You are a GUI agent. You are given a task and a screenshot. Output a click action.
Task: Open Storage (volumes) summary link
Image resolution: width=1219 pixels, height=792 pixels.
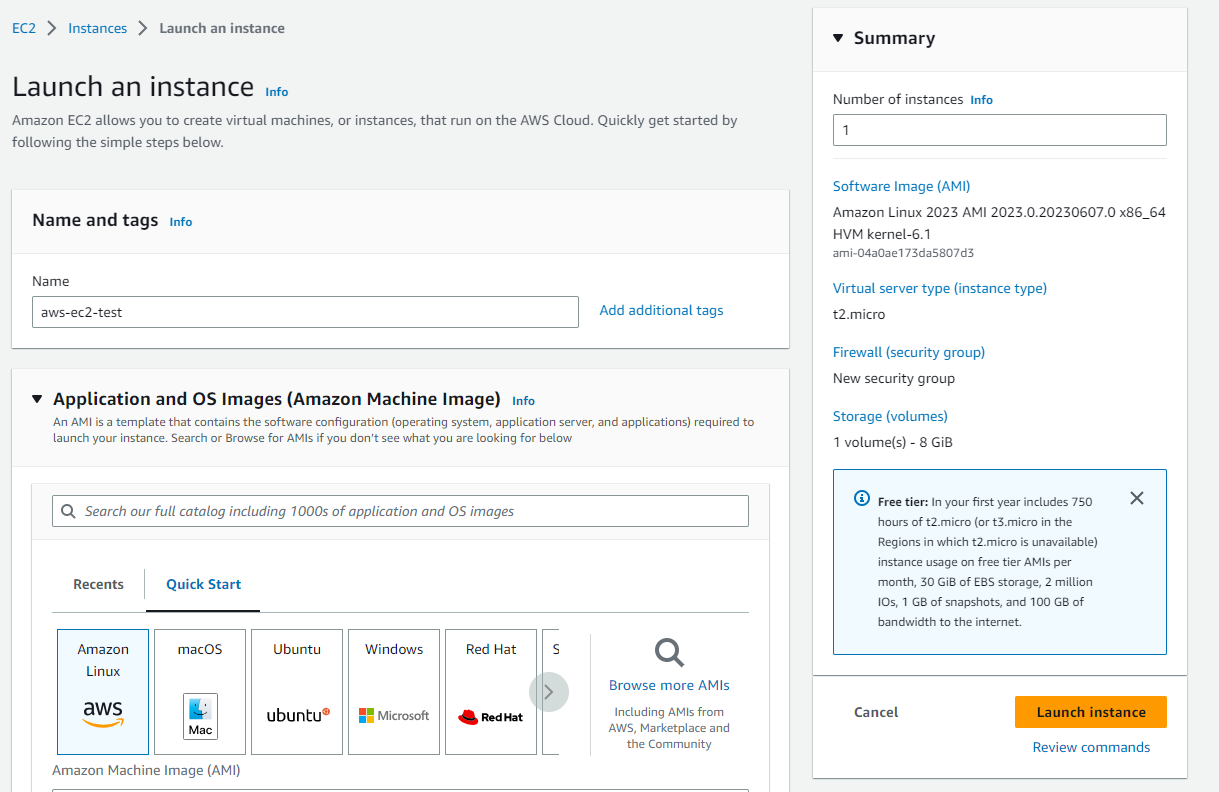click(x=890, y=416)
